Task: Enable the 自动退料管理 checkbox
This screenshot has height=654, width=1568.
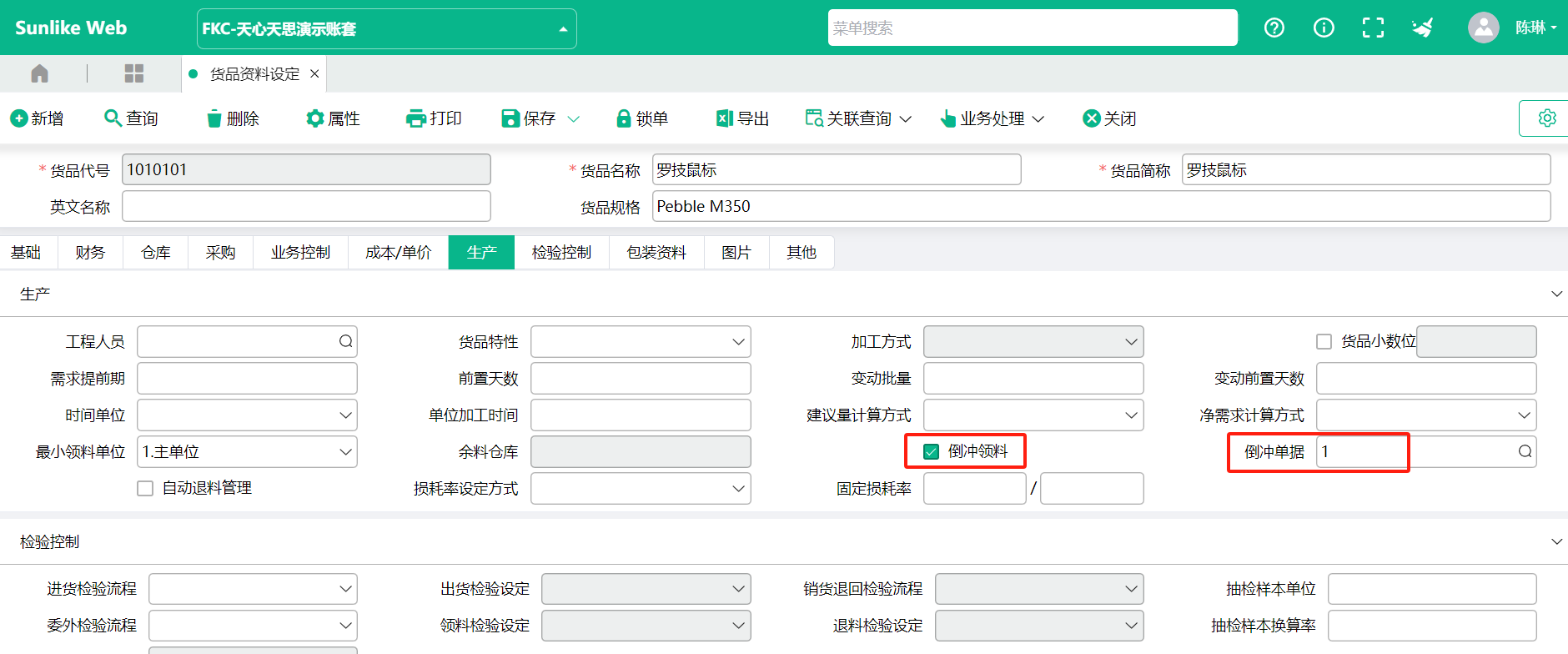Action: [145, 488]
